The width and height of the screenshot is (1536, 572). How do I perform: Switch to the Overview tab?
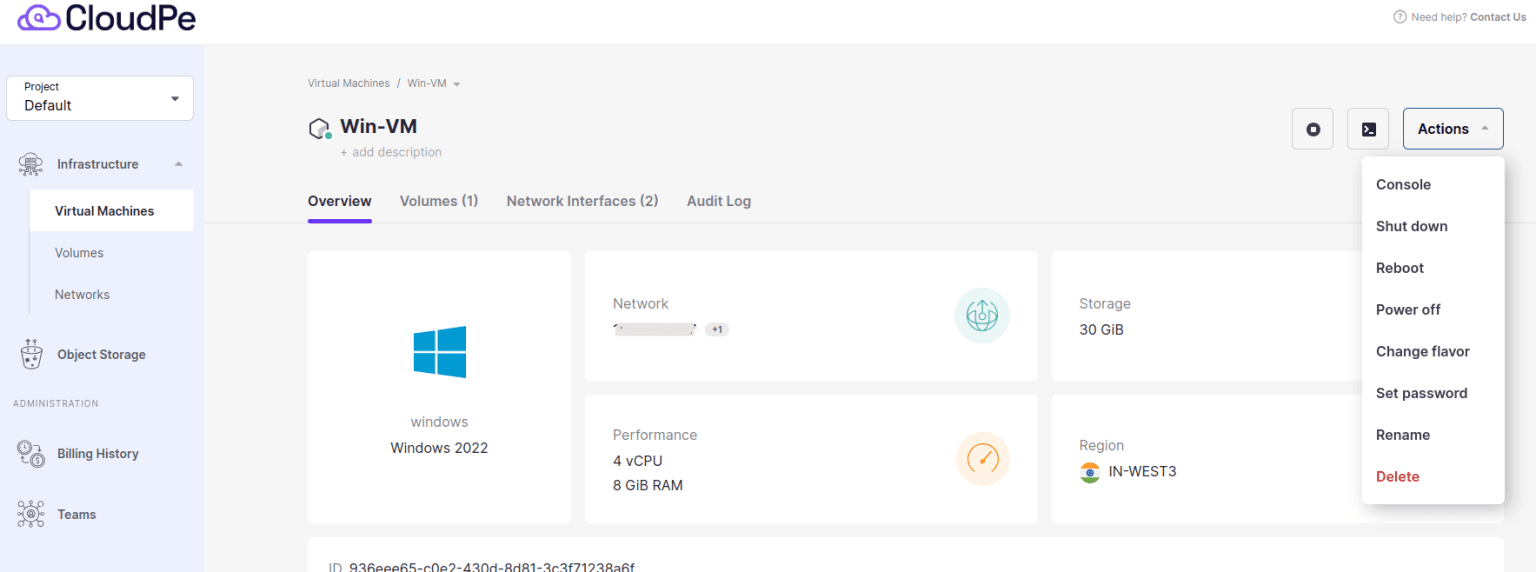click(340, 201)
